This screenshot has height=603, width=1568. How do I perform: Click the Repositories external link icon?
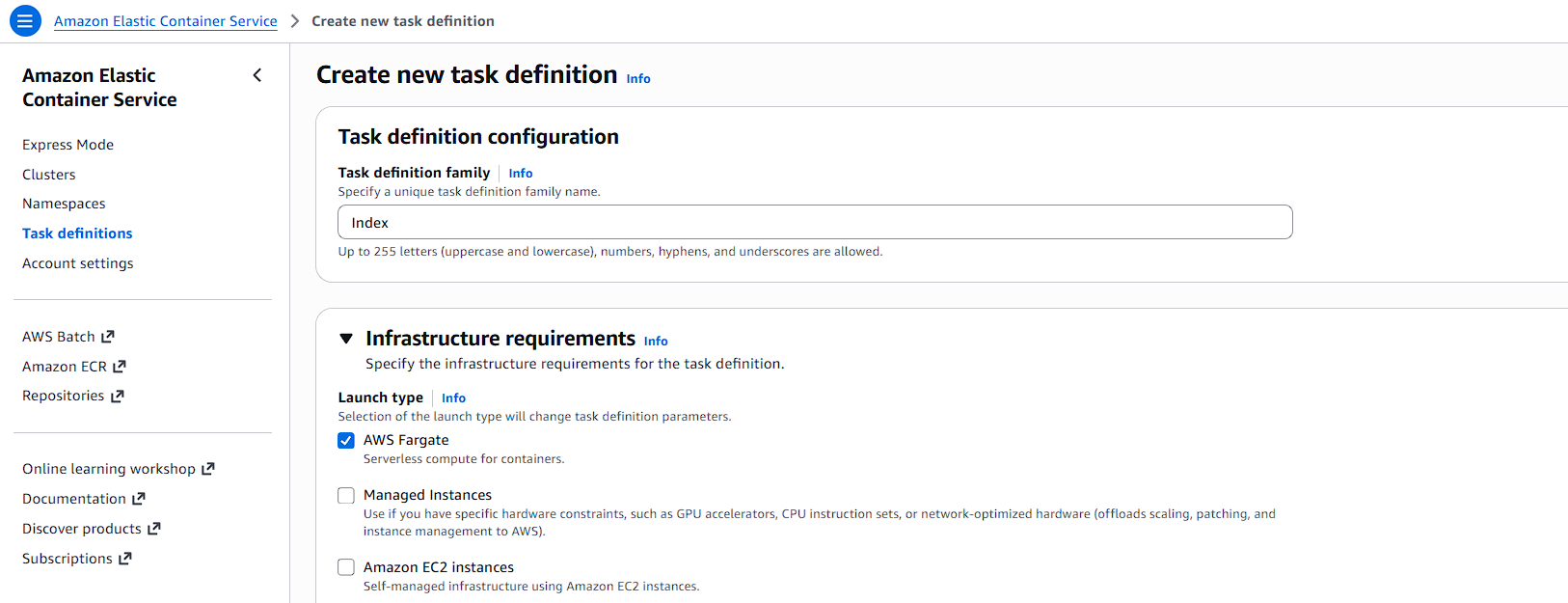[118, 396]
